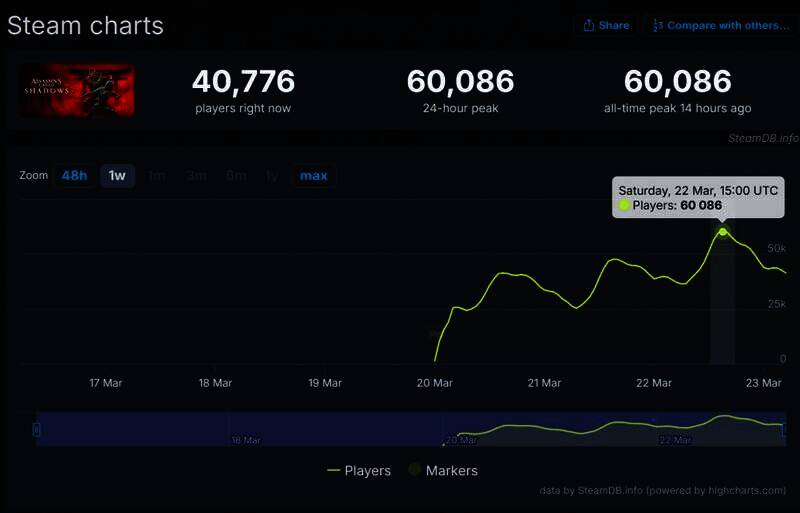Click the highlighted peak point on chart
800x513 pixels.
point(723,232)
